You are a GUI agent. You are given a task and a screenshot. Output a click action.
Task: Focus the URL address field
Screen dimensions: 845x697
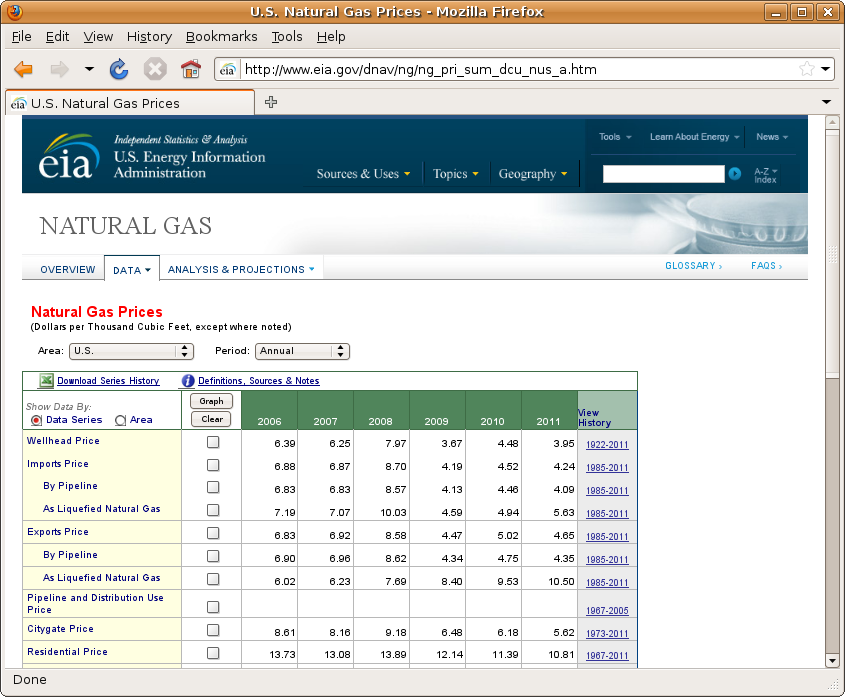tap(517, 70)
